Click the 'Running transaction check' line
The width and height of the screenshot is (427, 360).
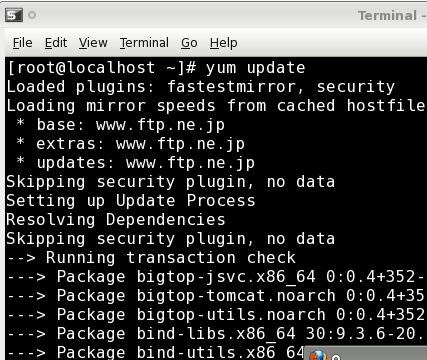[x=151, y=258]
